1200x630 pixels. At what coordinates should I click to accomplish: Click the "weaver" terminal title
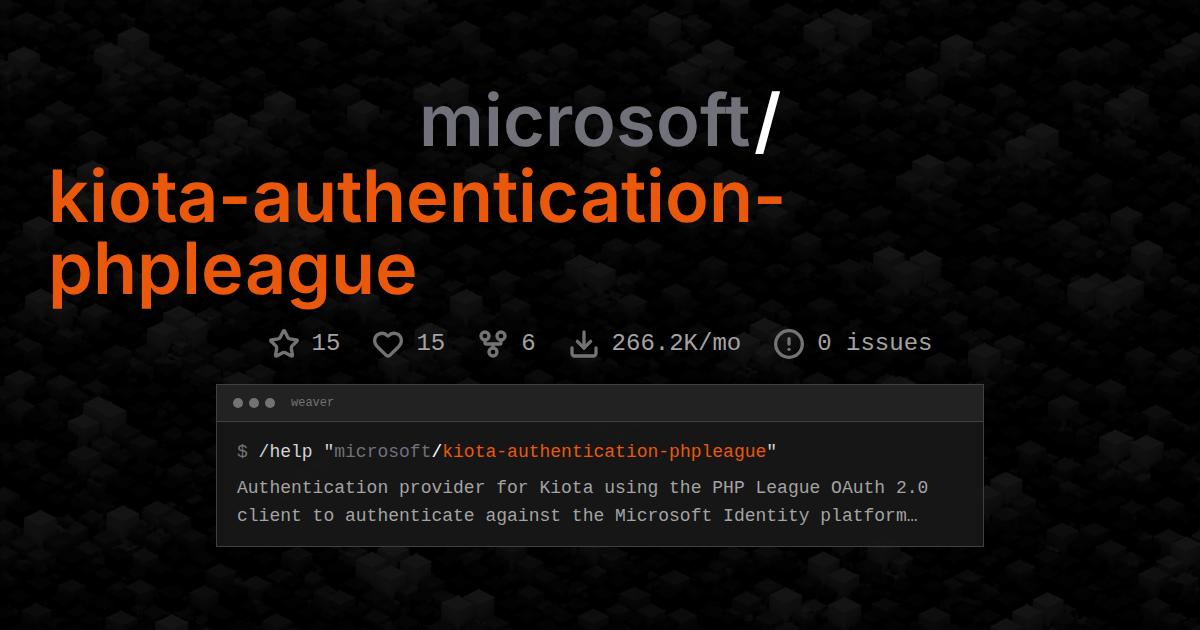(x=312, y=403)
